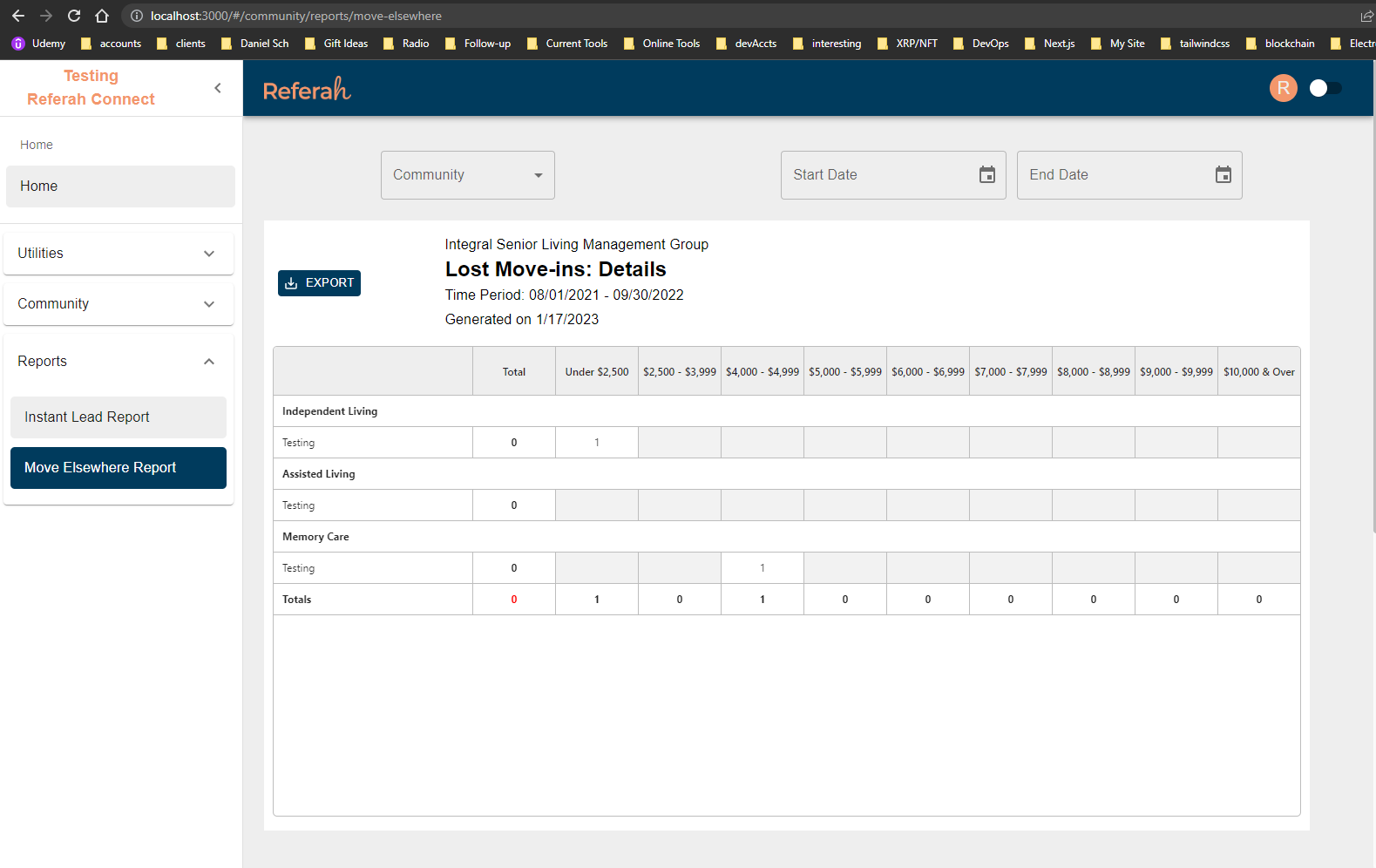Click the browser home icon
Screen dimensions: 1376x868
click(x=102, y=16)
